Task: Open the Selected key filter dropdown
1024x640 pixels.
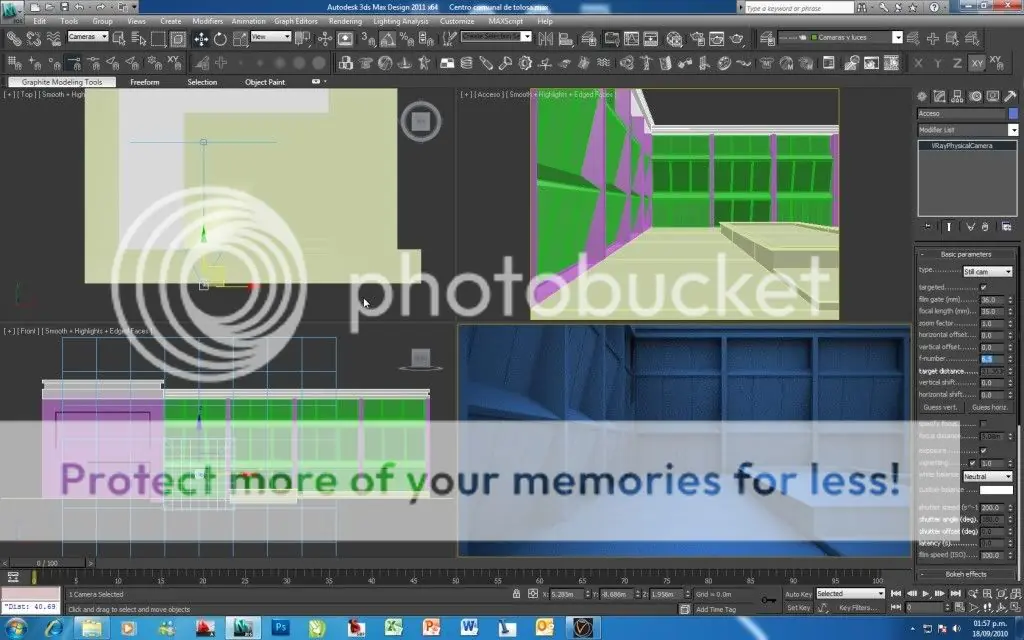Action: pos(850,594)
